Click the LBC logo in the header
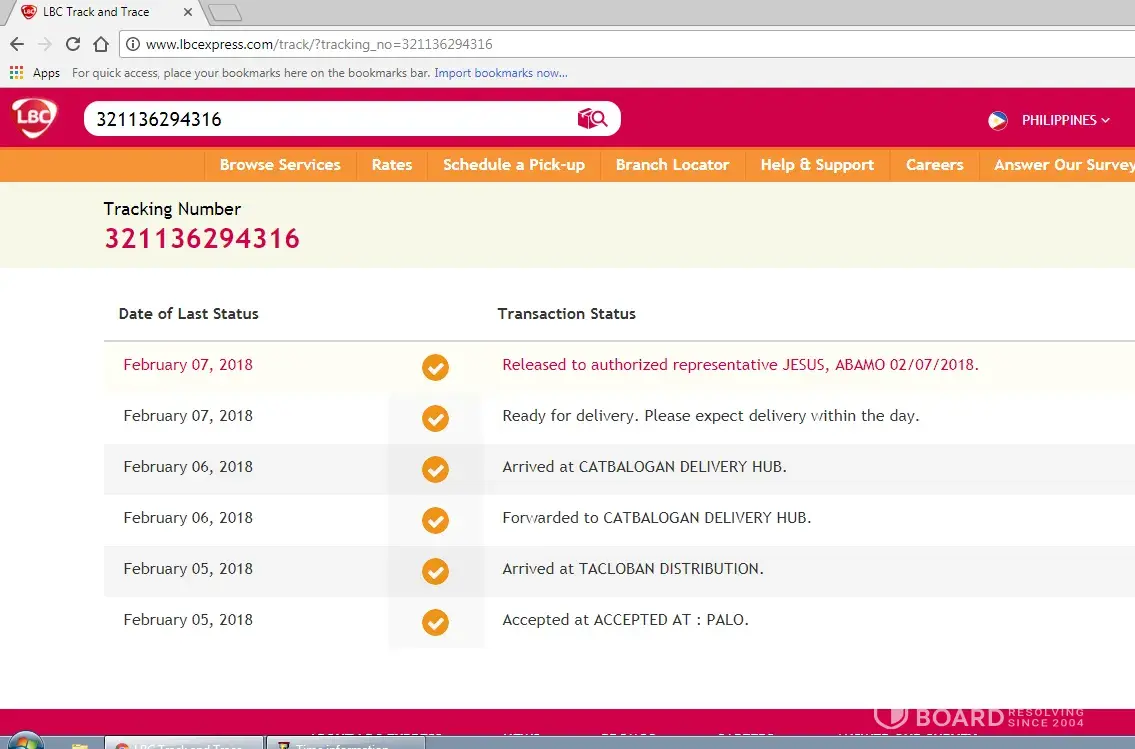The height and width of the screenshot is (749, 1135). (34, 118)
